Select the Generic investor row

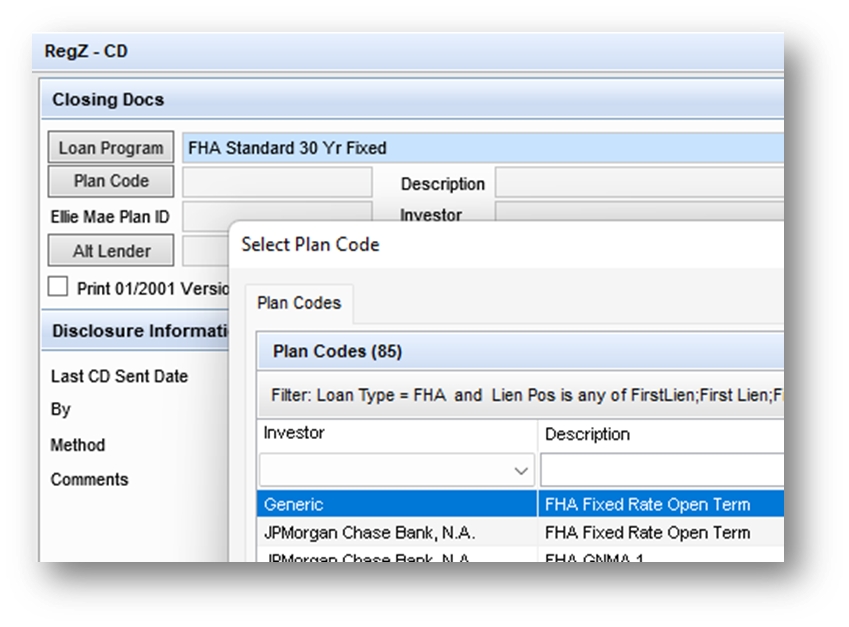pos(396,505)
